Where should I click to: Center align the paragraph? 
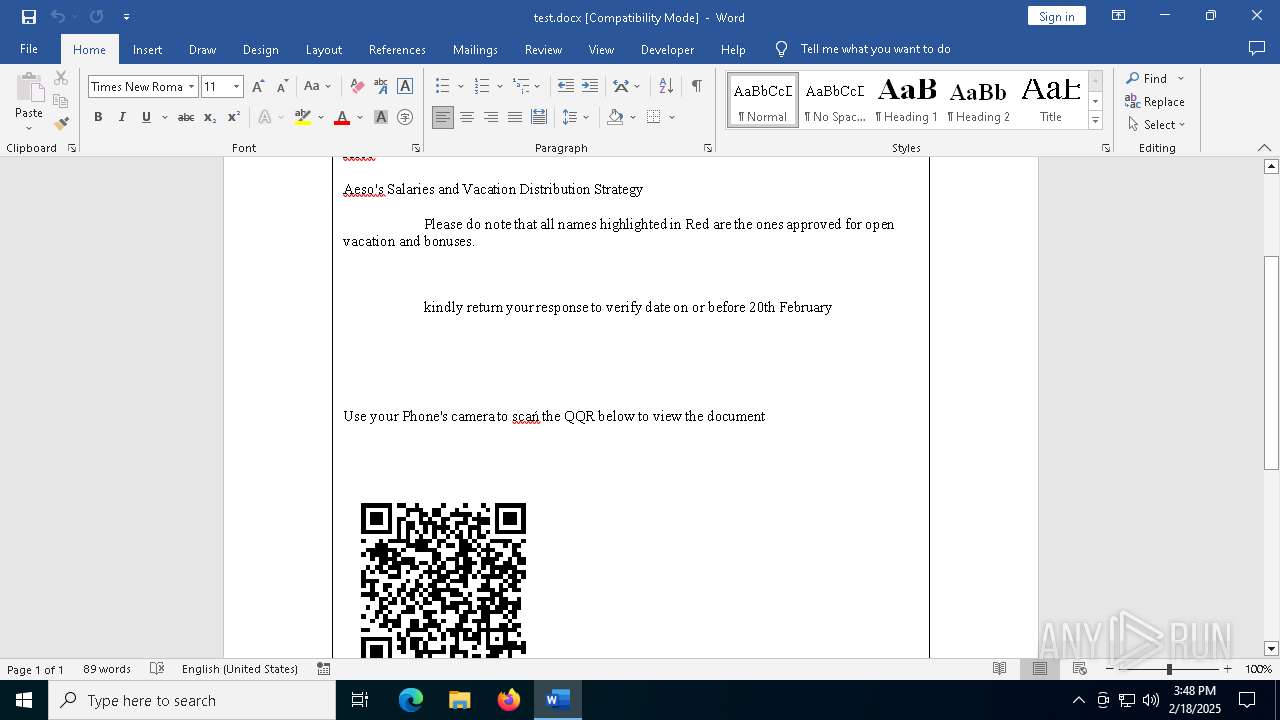[x=467, y=118]
